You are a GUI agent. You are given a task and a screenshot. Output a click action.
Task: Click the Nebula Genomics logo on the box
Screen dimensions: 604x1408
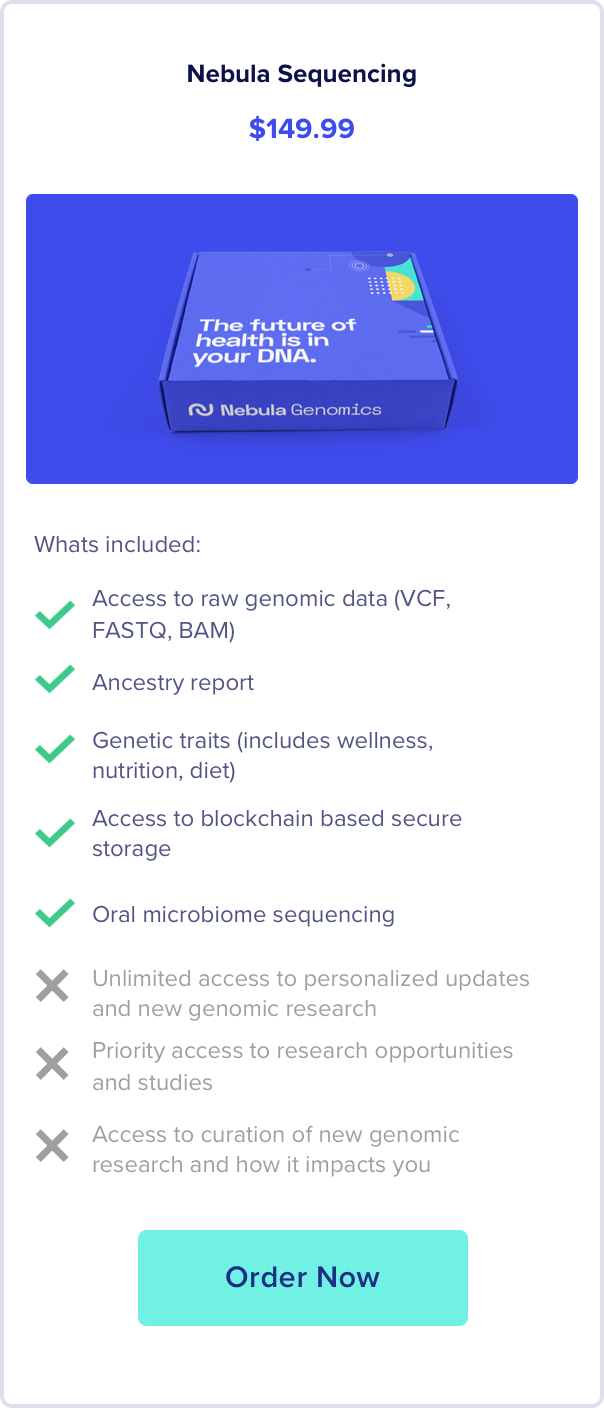(x=285, y=409)
